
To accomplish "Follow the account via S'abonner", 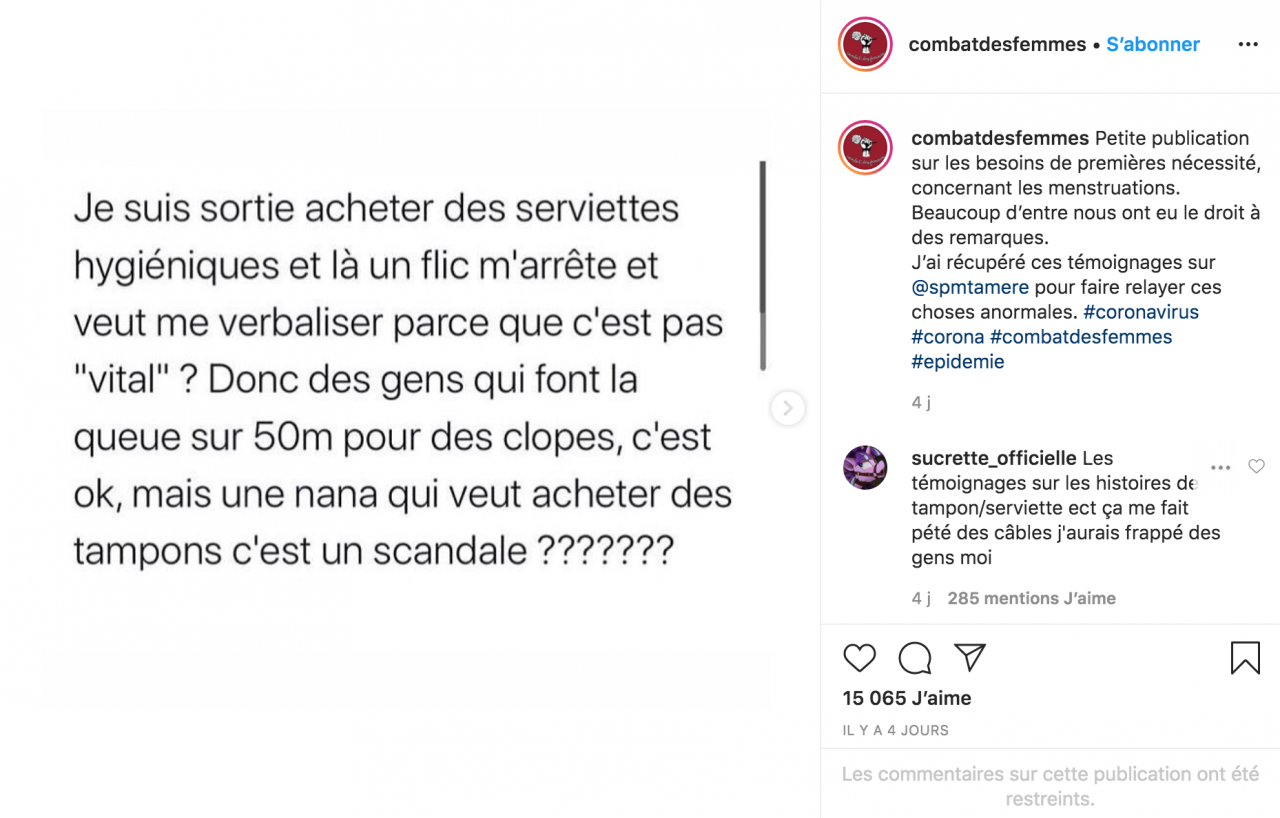I will pyautogui.click(x=1152, y=44).
